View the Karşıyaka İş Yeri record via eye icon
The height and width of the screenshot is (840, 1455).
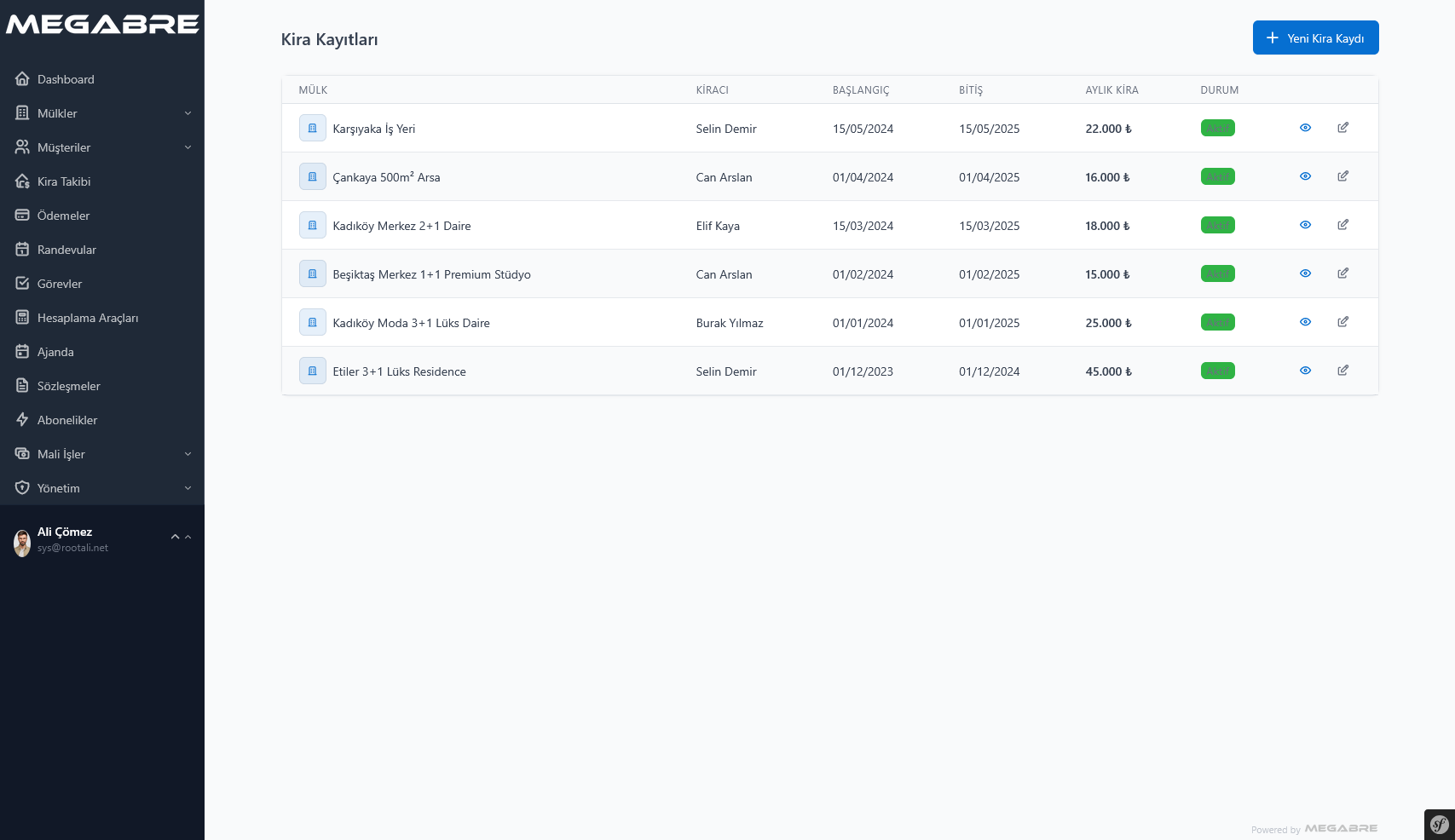(1305, 128)
